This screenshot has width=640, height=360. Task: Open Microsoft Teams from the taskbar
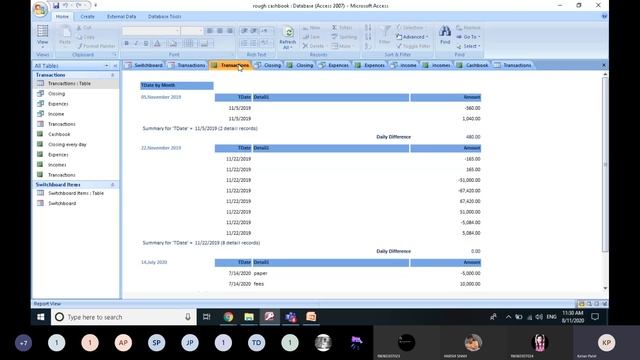291,317
